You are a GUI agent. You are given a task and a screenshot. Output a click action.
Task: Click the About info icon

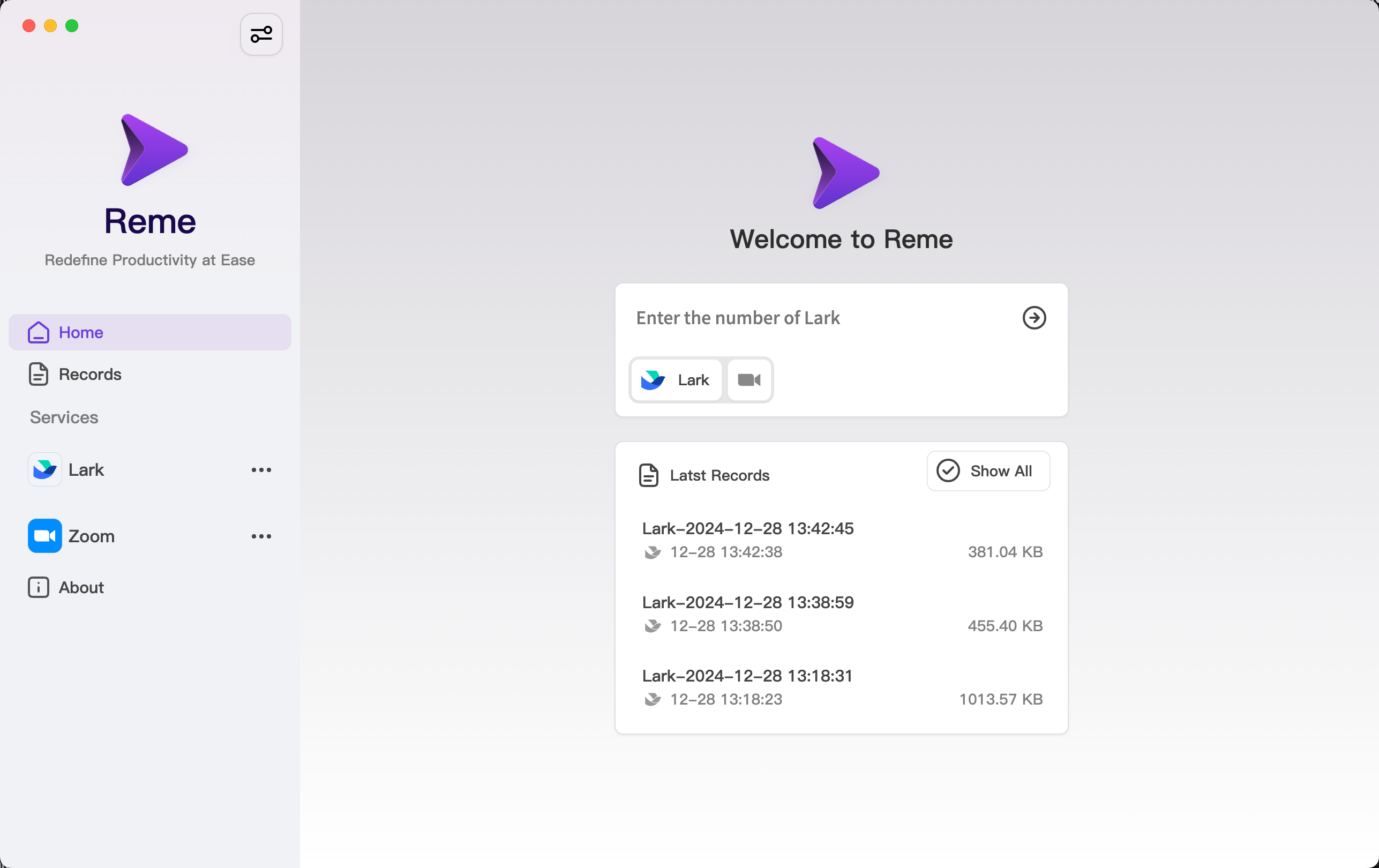coord(39,587)
